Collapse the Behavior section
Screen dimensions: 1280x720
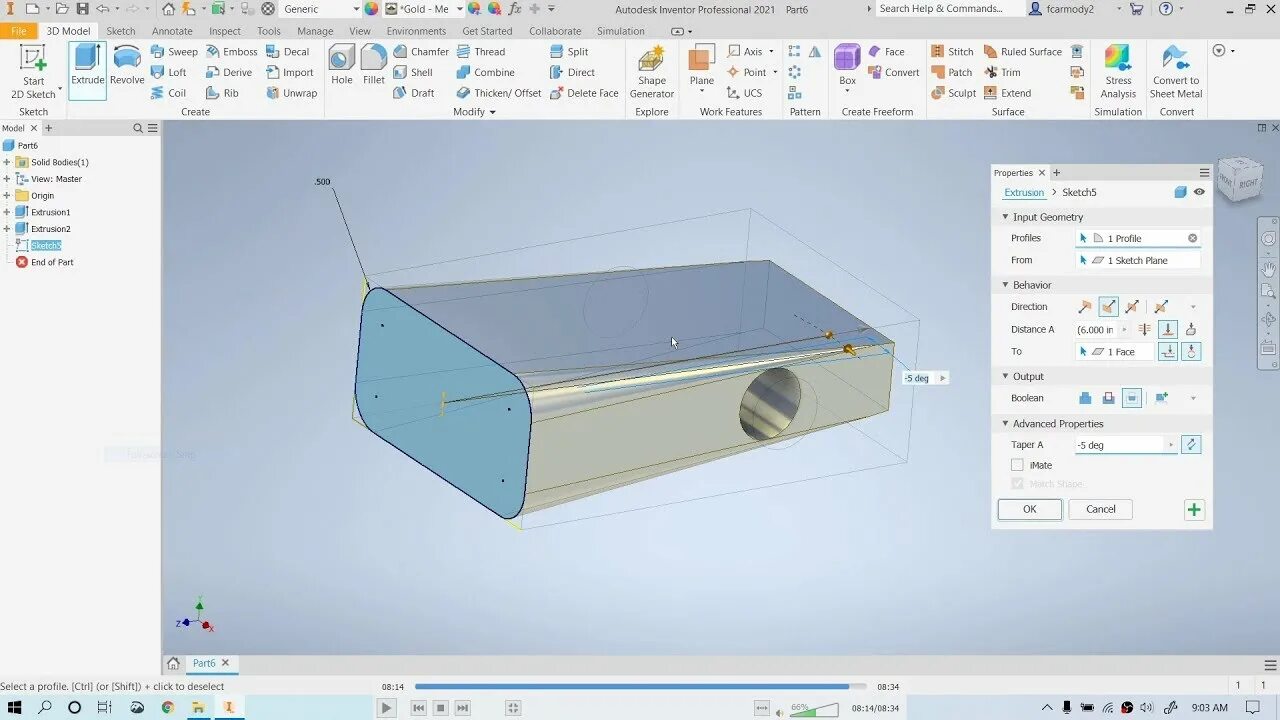pos(1006,285)
